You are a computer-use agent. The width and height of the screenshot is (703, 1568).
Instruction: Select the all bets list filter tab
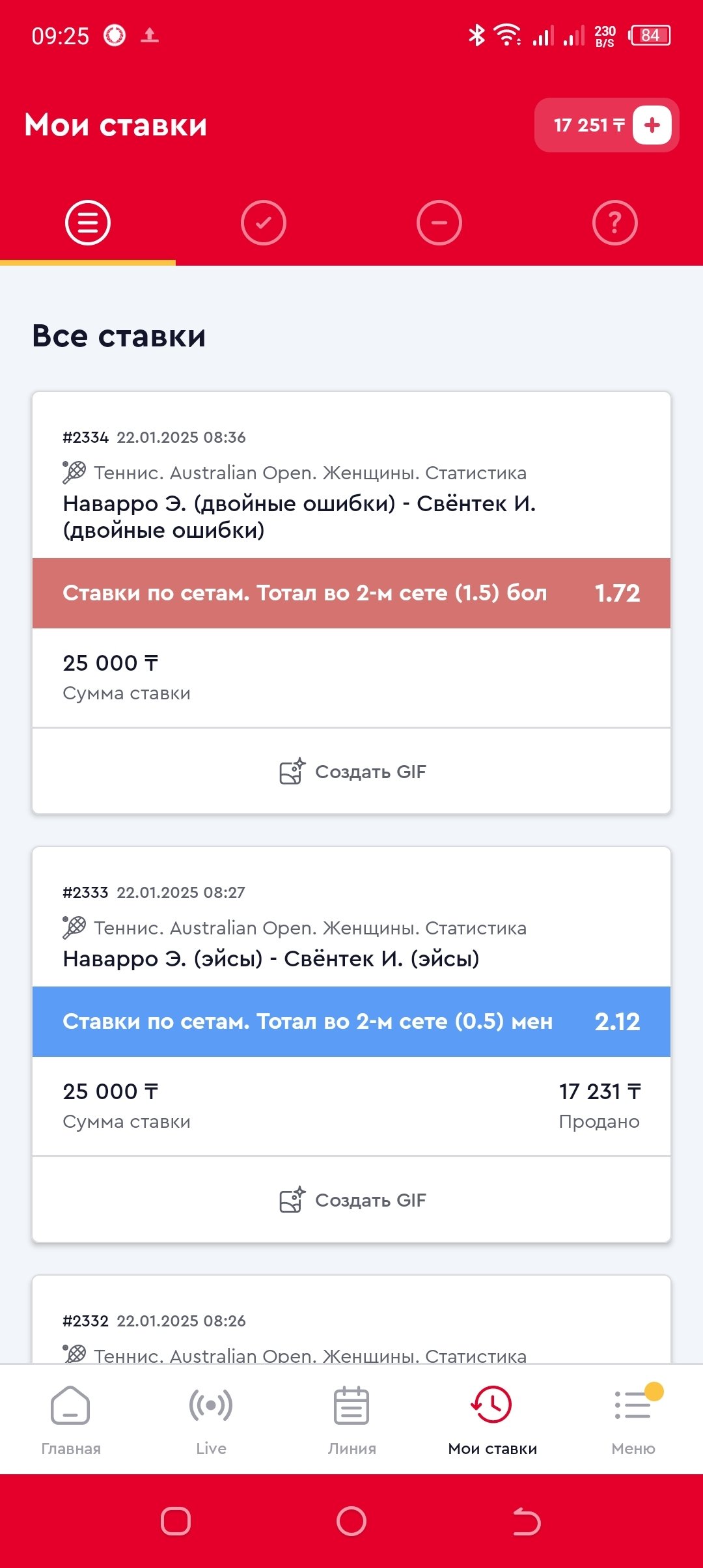(x=88, y=223)
